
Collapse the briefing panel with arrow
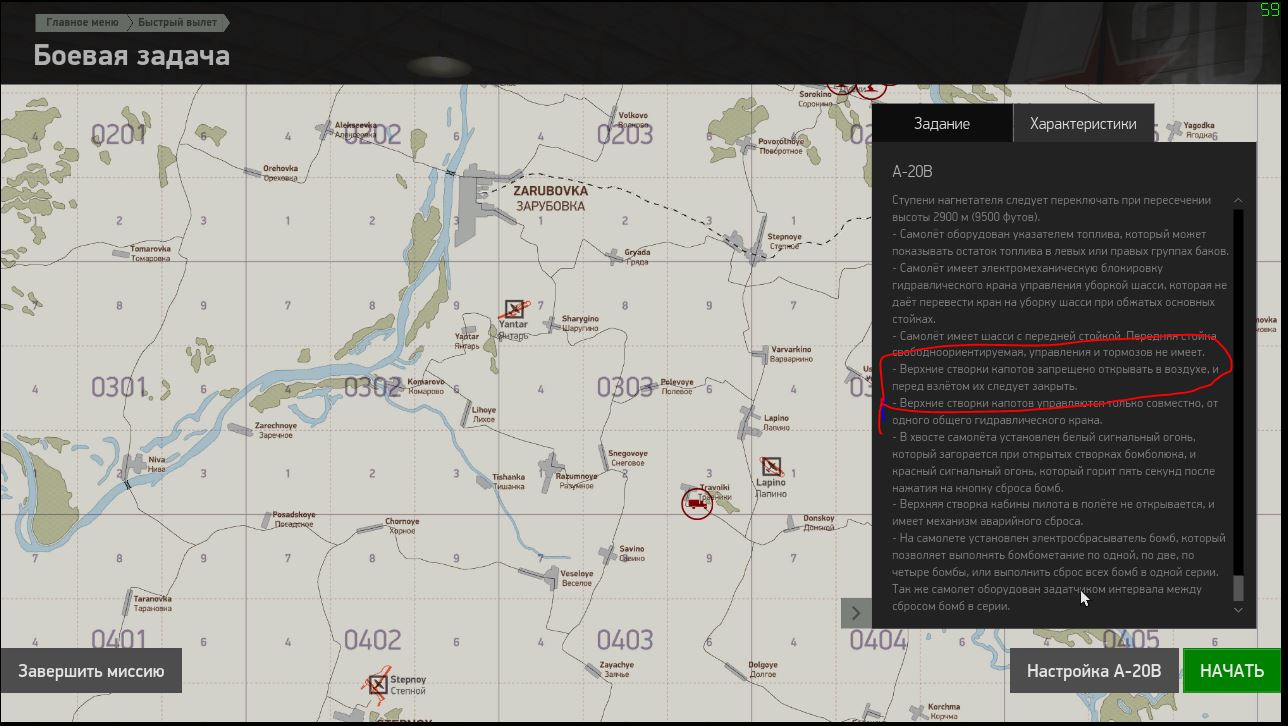(x=856, y=612)
